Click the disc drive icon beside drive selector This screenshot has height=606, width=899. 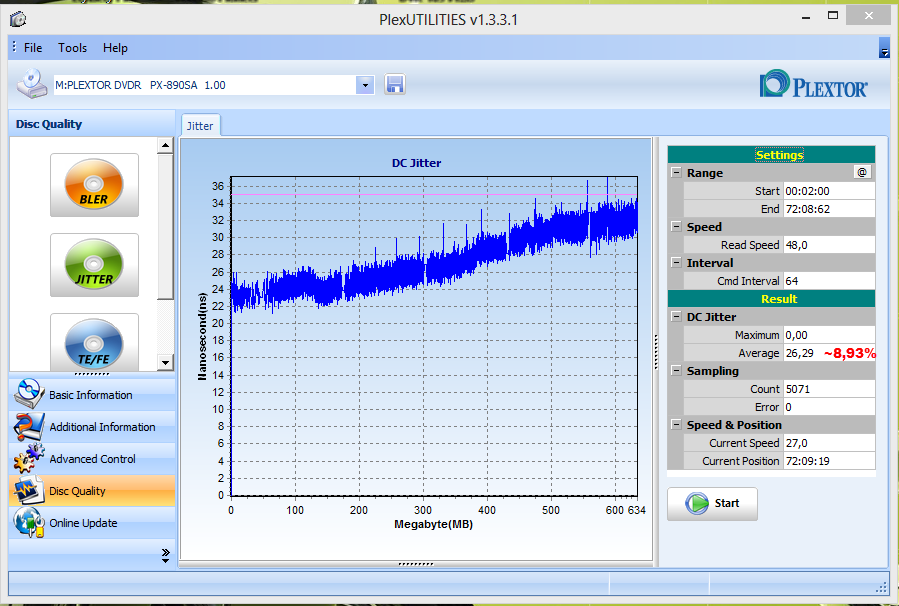click(32, 84)
